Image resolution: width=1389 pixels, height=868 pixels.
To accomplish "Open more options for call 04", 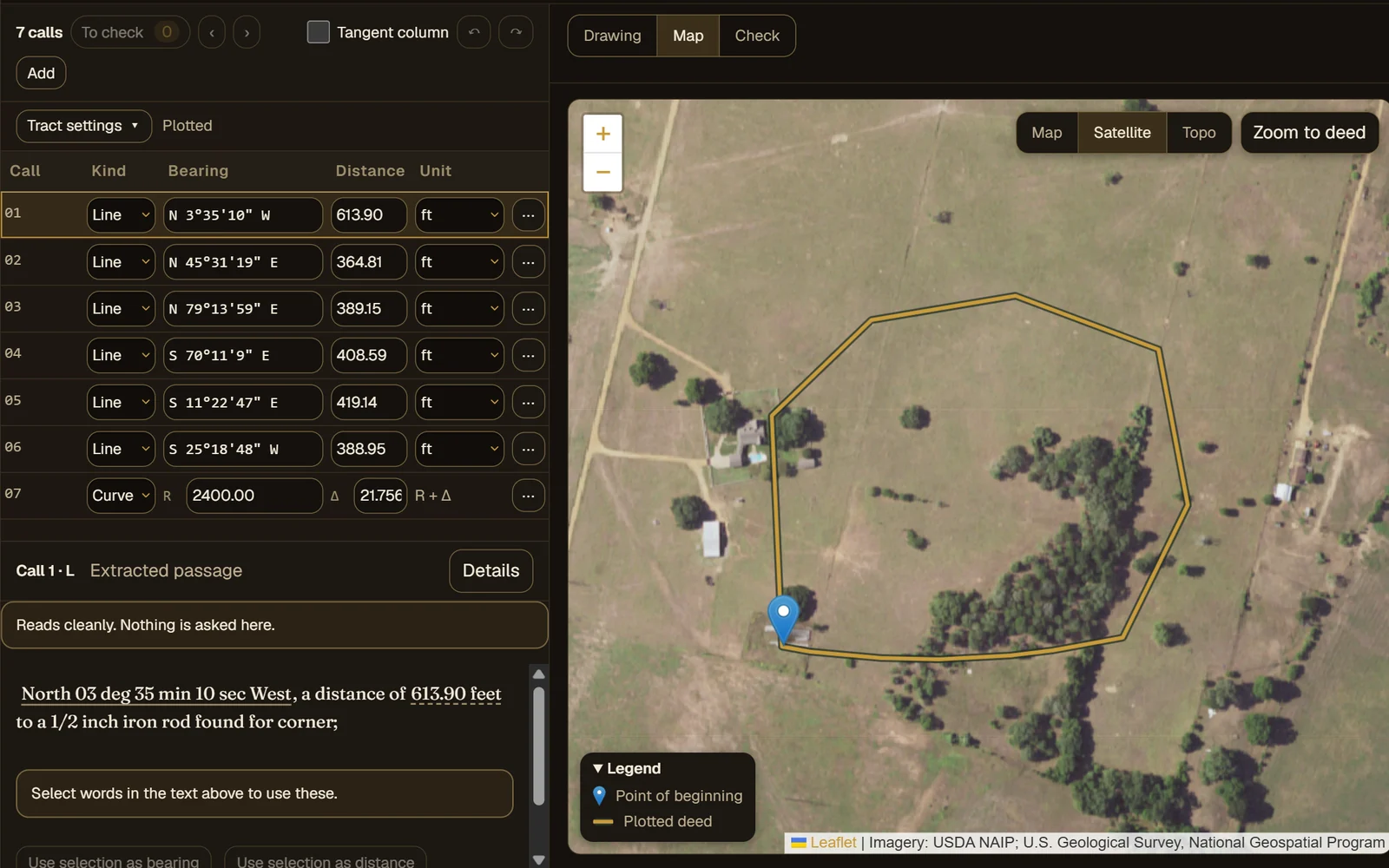I will pyautogui.click(x=528, y=356).
